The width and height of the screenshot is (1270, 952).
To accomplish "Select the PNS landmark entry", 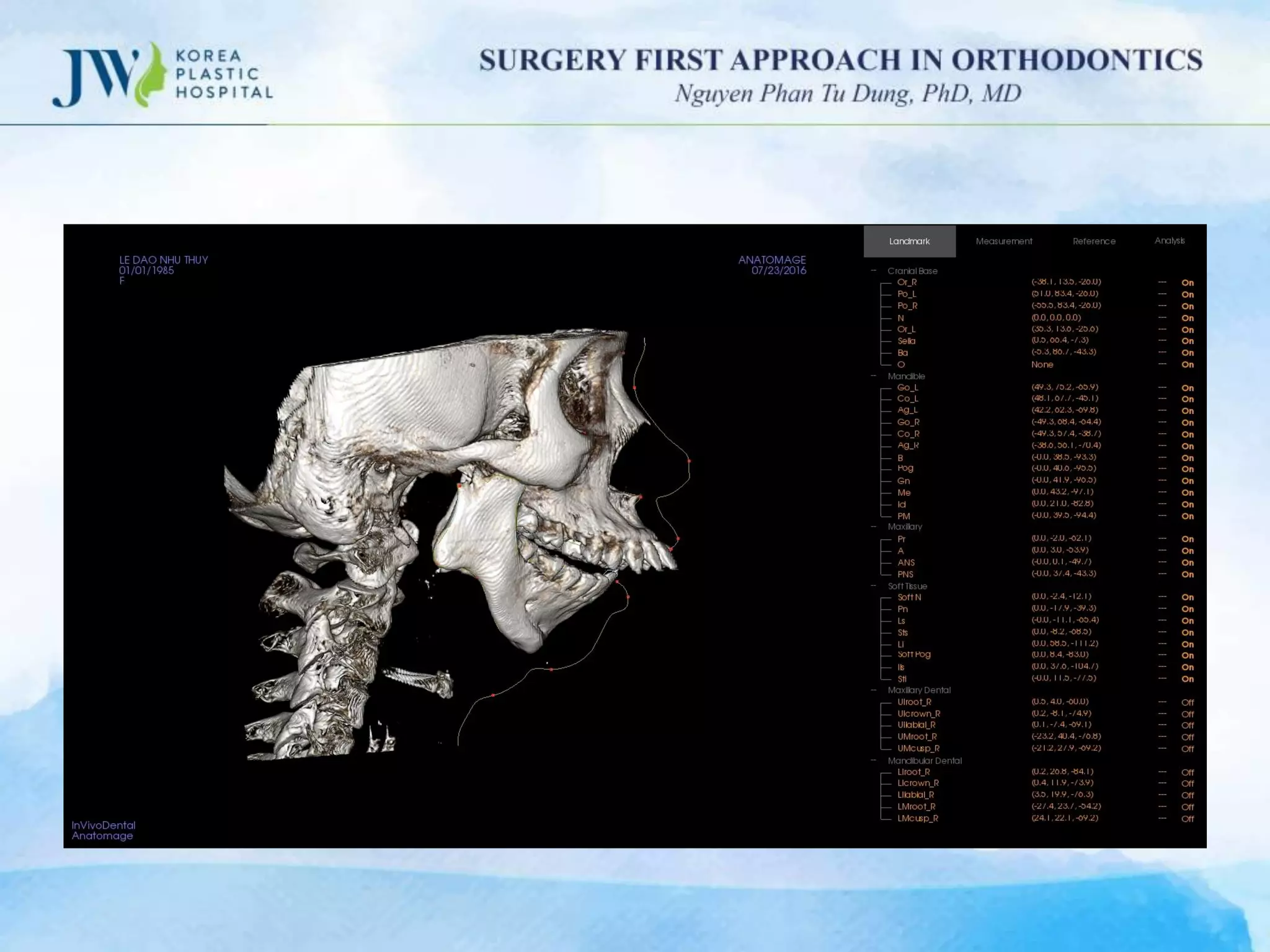I will pos(905,574).
